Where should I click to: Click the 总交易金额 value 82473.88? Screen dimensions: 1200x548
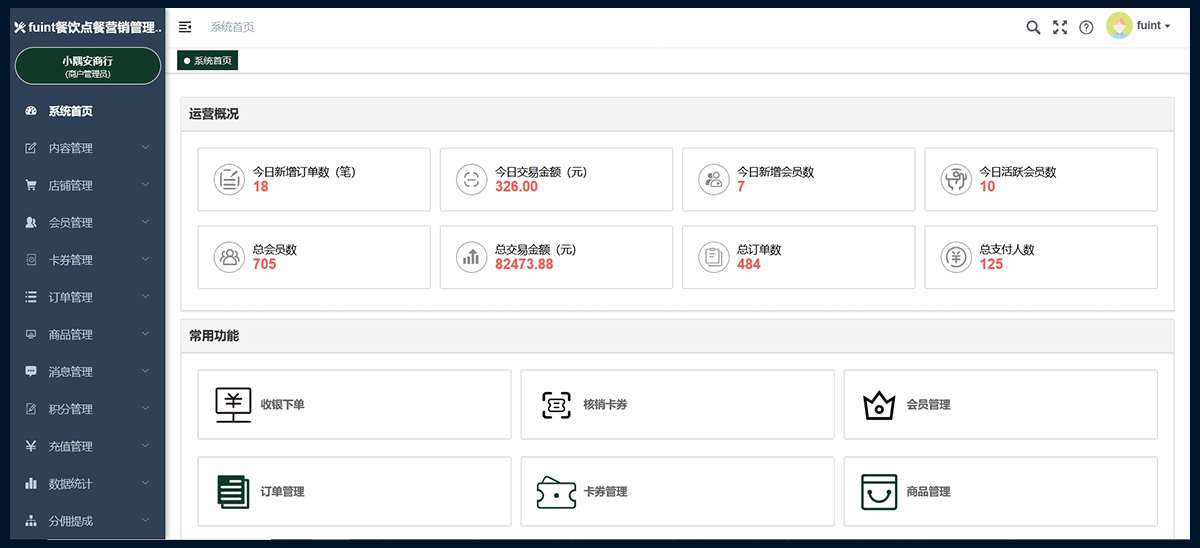coord(524,265)
